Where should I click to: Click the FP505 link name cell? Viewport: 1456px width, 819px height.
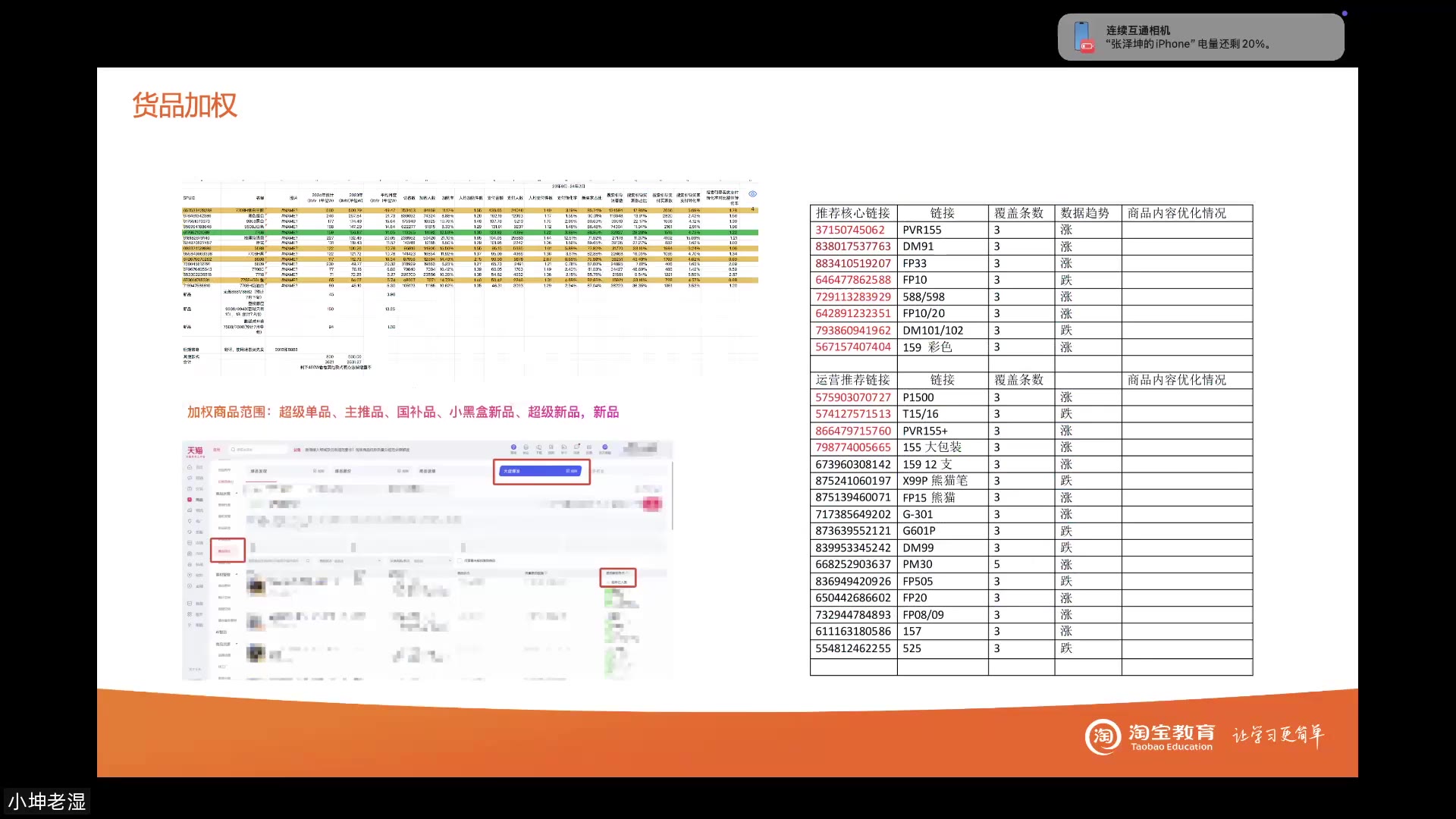point(943,581)
